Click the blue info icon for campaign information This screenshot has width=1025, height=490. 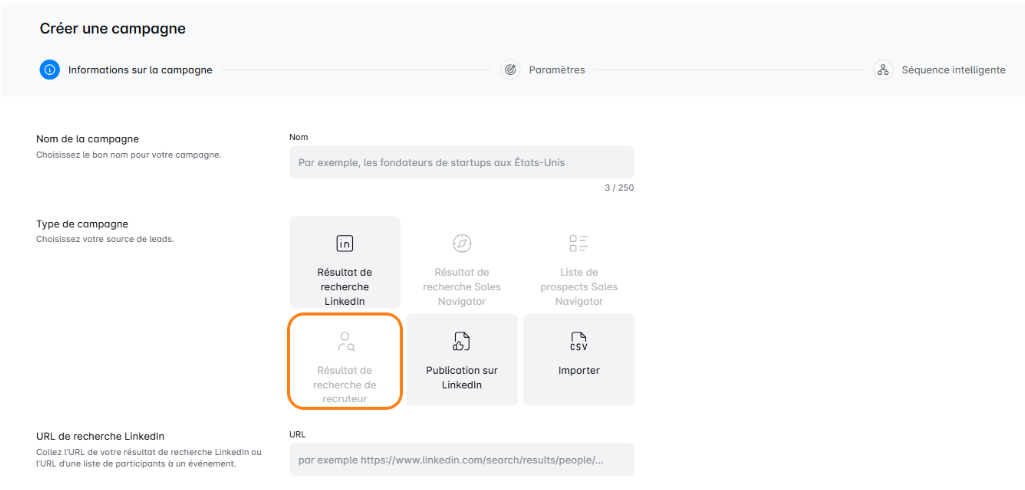pos(50,70)
